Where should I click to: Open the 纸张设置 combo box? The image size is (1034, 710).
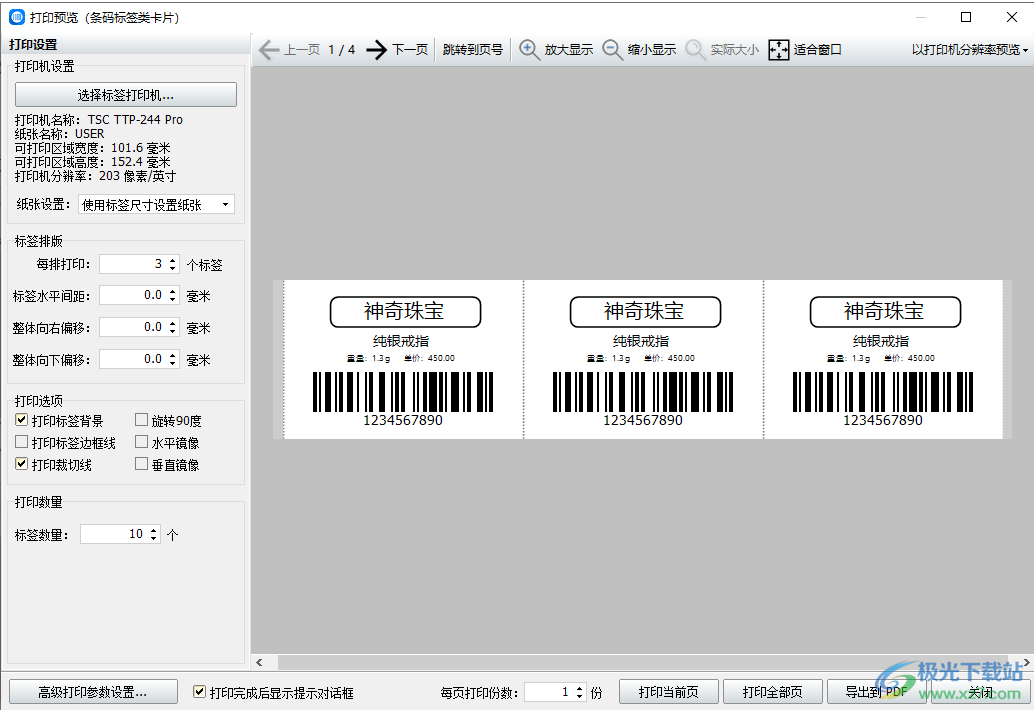156,205
